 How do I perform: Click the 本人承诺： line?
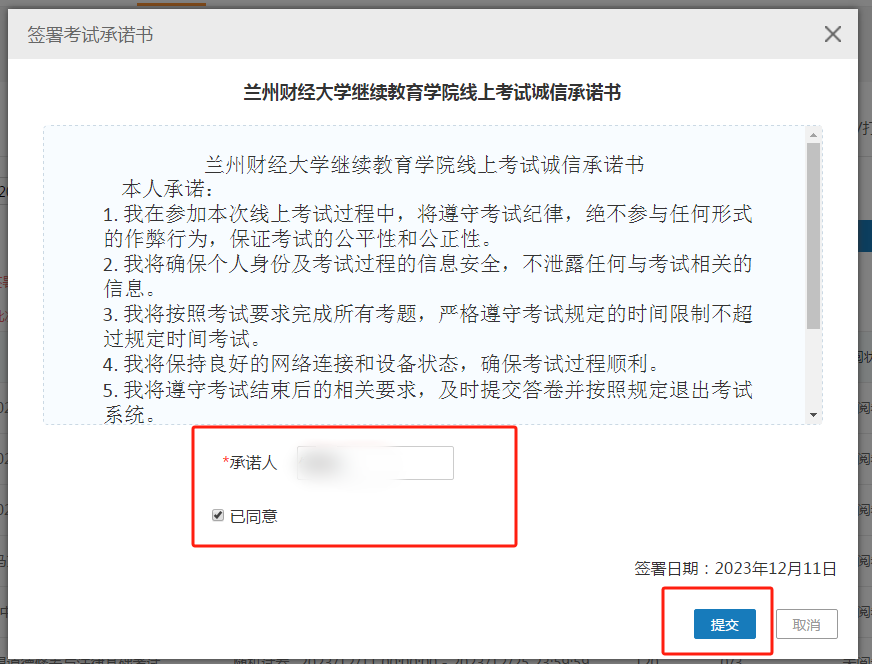(x=168, y=189)
